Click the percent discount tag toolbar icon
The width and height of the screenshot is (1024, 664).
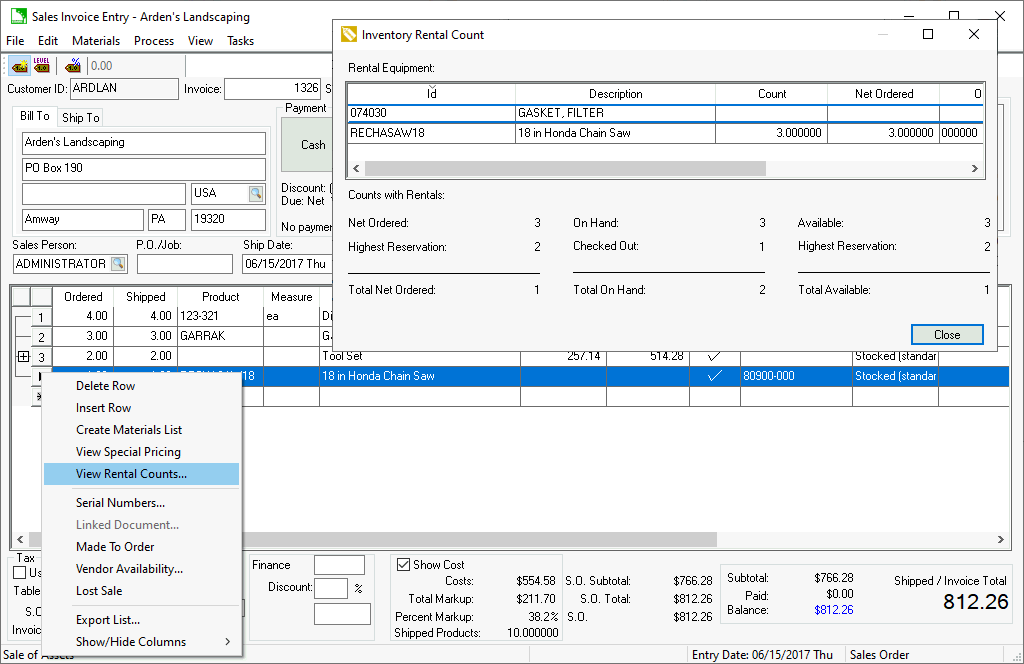click(73, 66)
